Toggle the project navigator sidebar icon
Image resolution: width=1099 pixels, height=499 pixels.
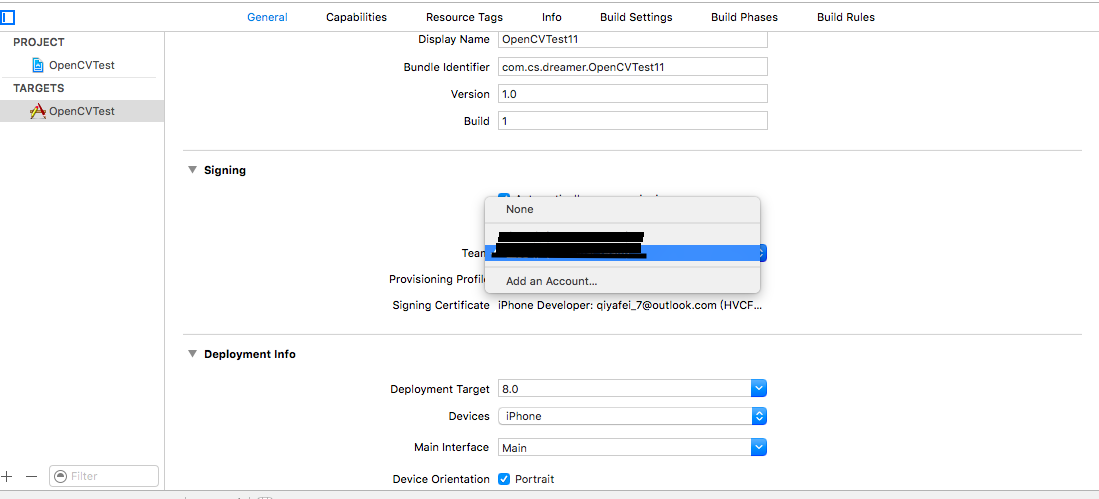[x=7, y=18]
